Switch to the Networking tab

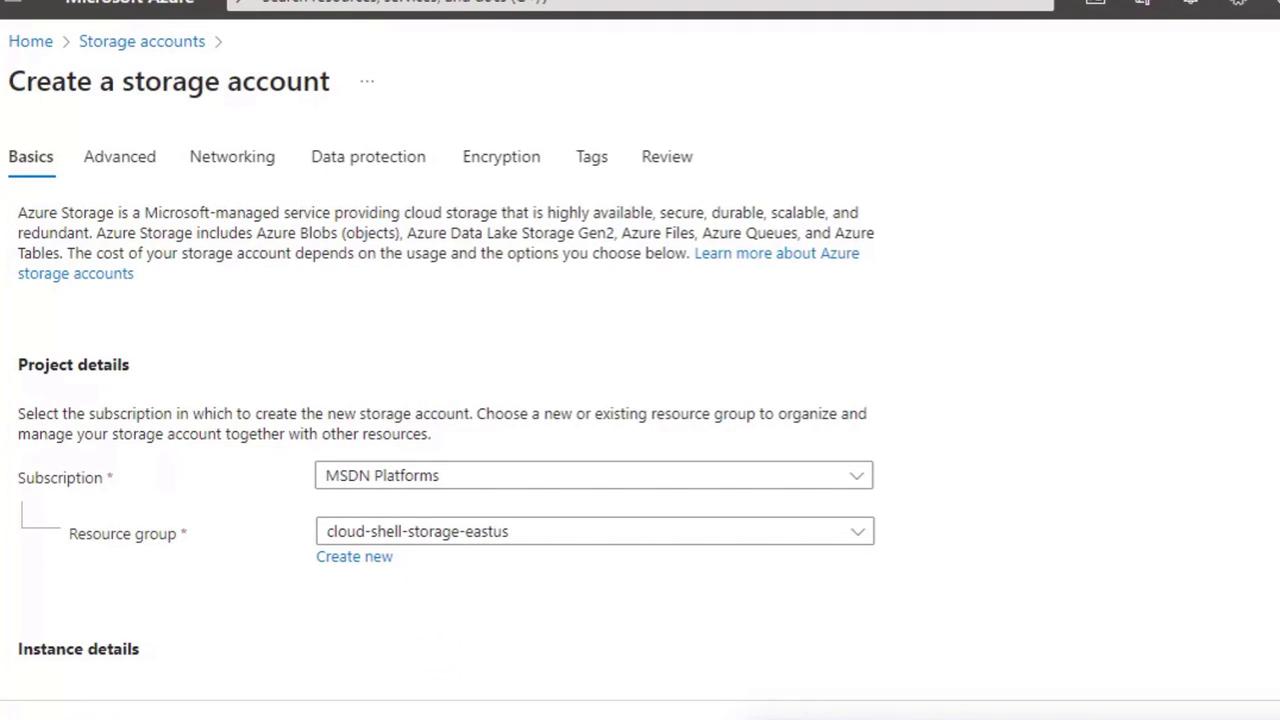(232, 157)
